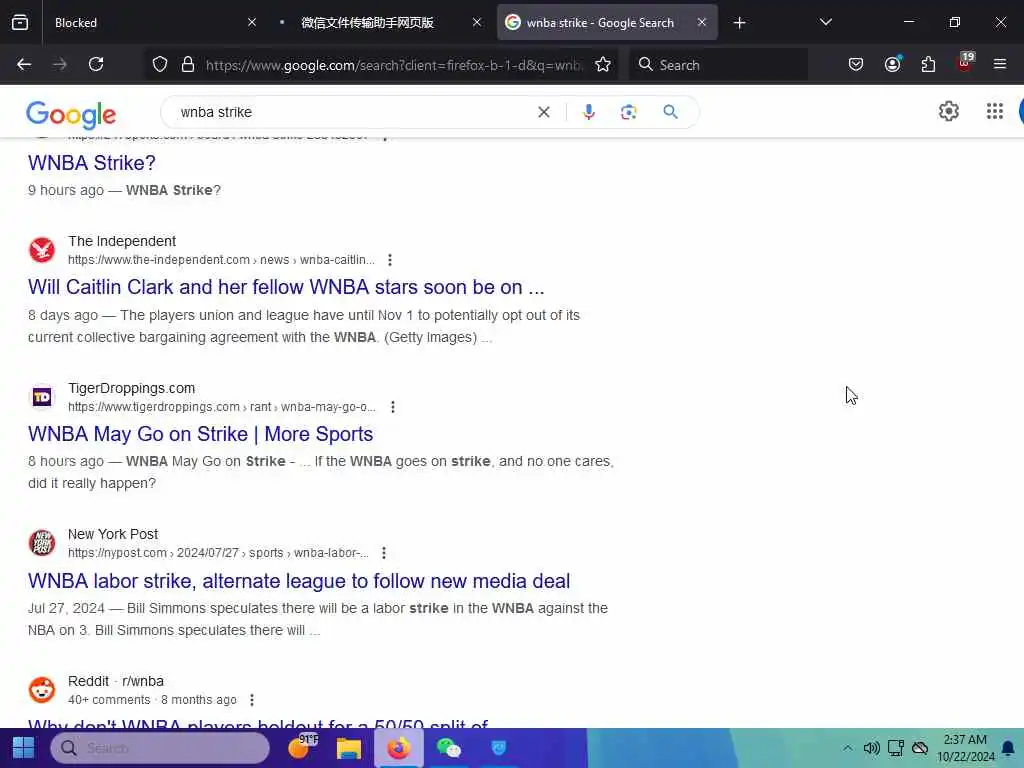
Task: Close the wnba strike search tab
Action: coord(701,22)
